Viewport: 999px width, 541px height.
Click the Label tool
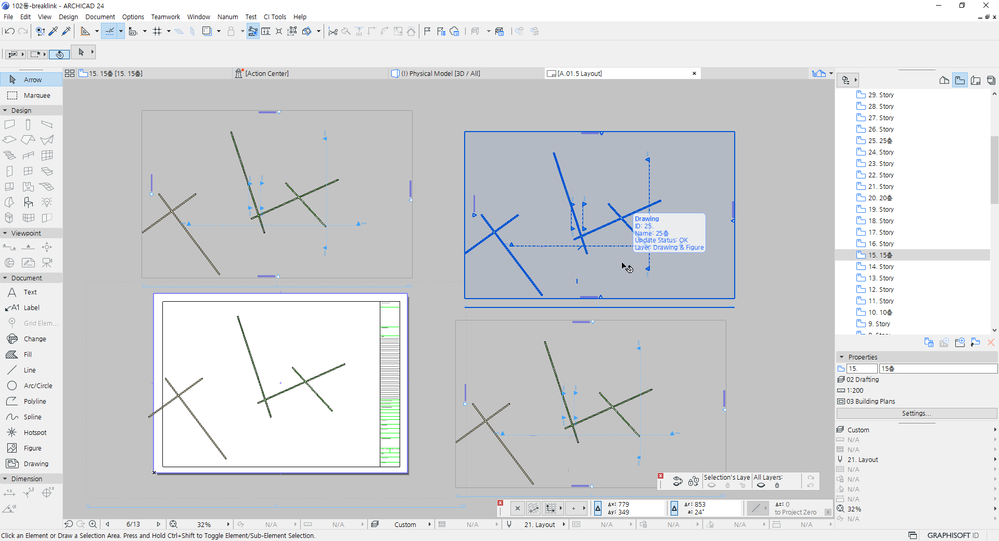30,308
